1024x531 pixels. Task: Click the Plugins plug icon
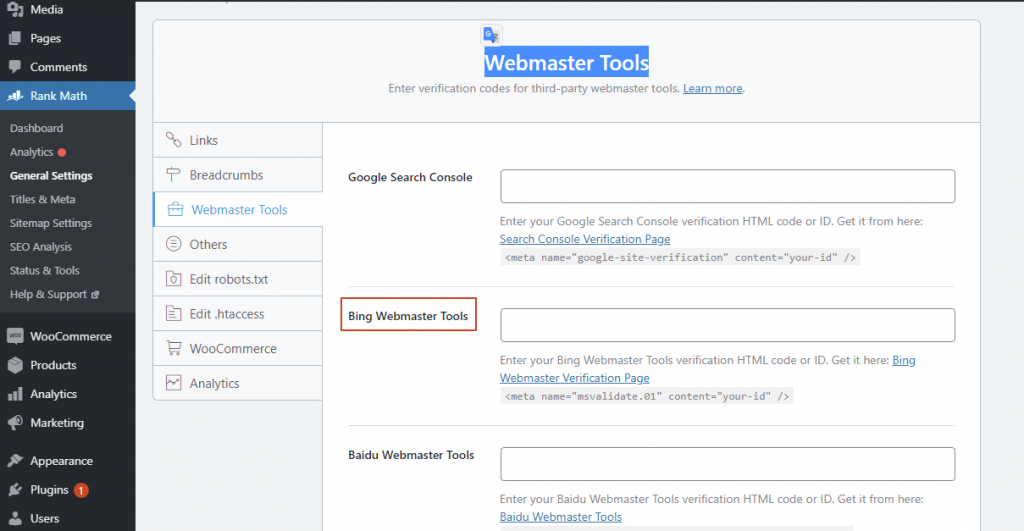tap(15, 490)
